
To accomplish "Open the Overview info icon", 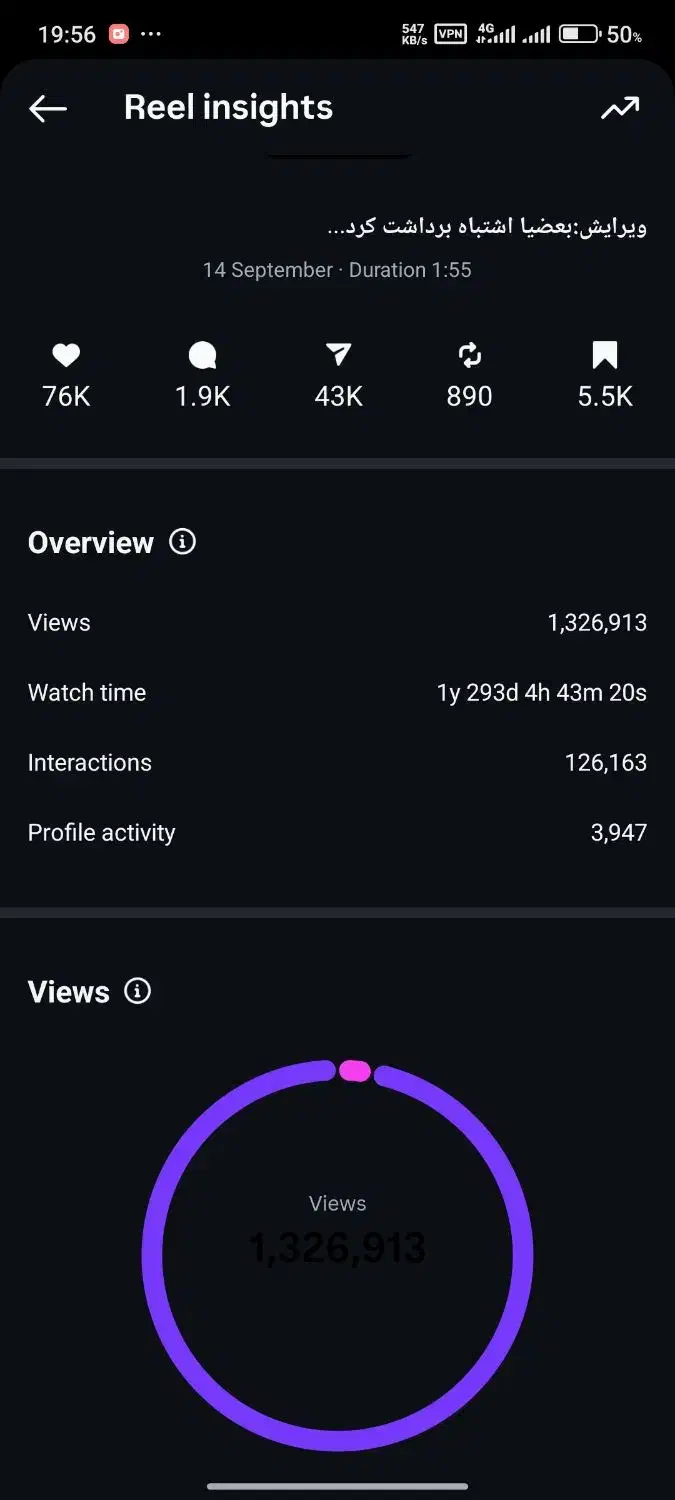I will [182, 542].
